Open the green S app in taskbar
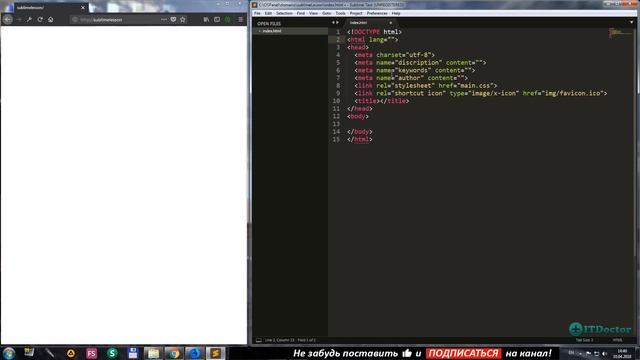 112,353
